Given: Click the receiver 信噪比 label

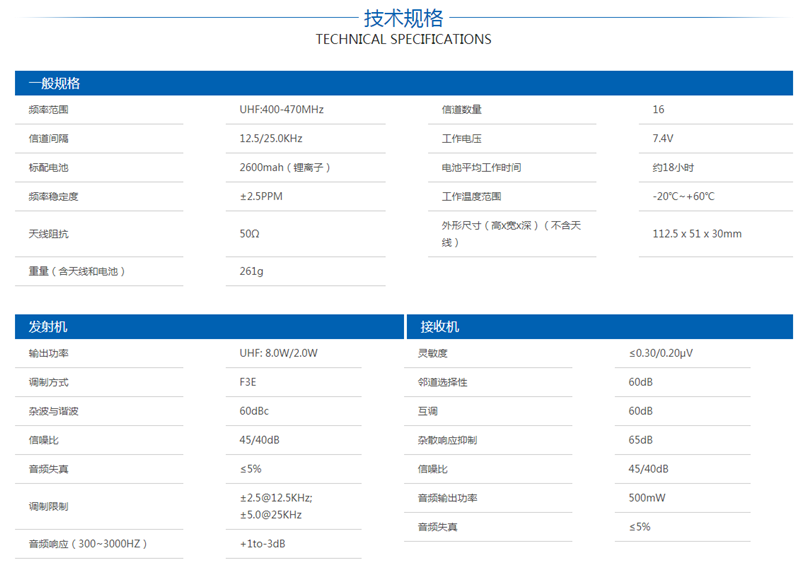Looking at the screenshot, I should (x=433, y=470).
